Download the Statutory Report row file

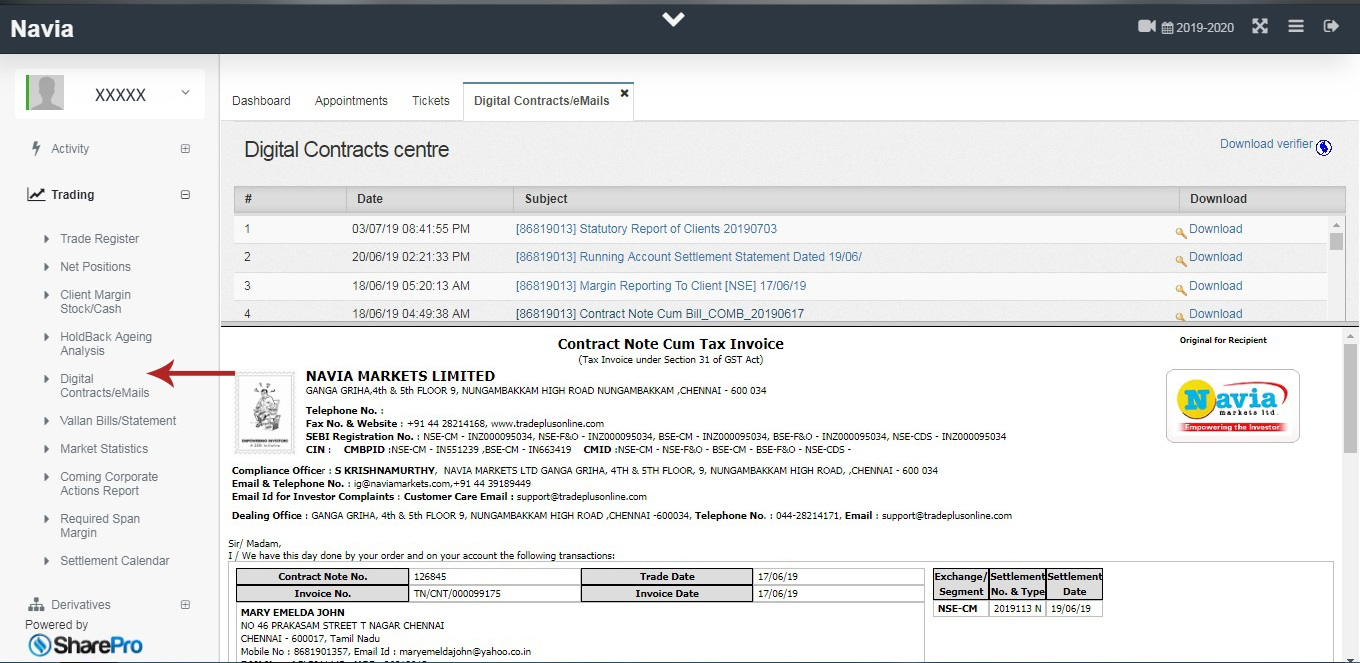point(1216,229)
